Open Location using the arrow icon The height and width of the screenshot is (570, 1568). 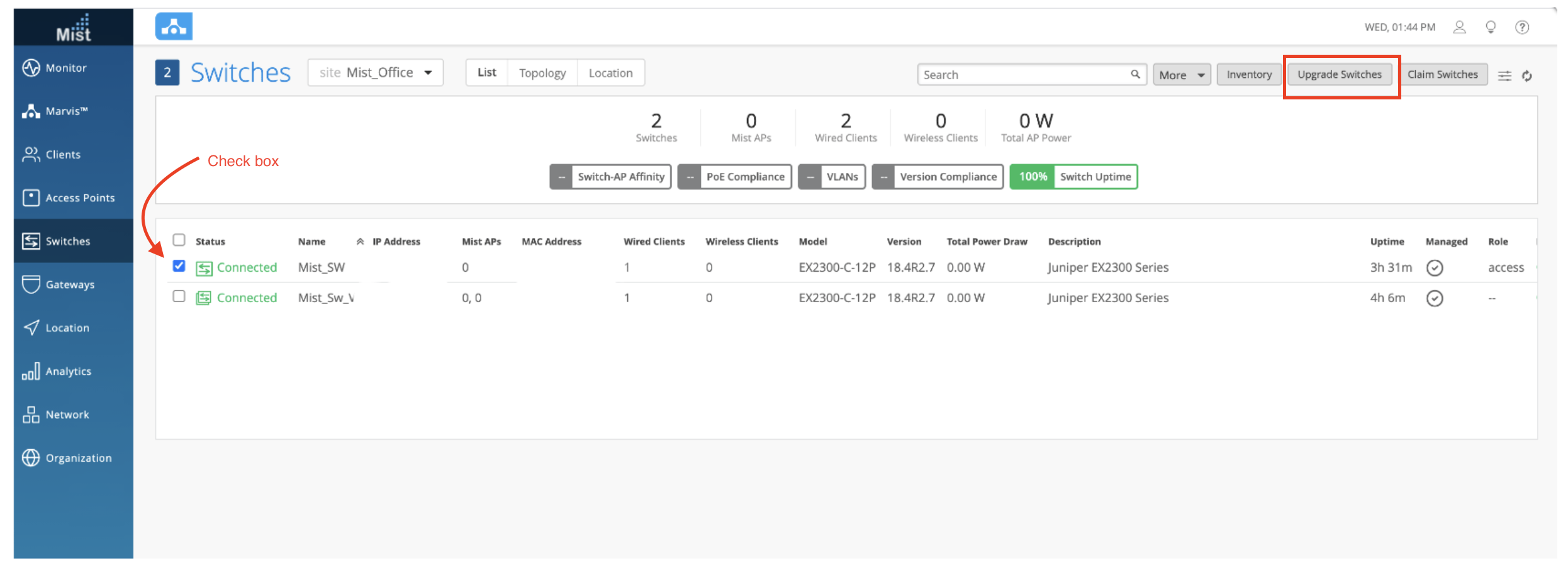tap(31, 328)
